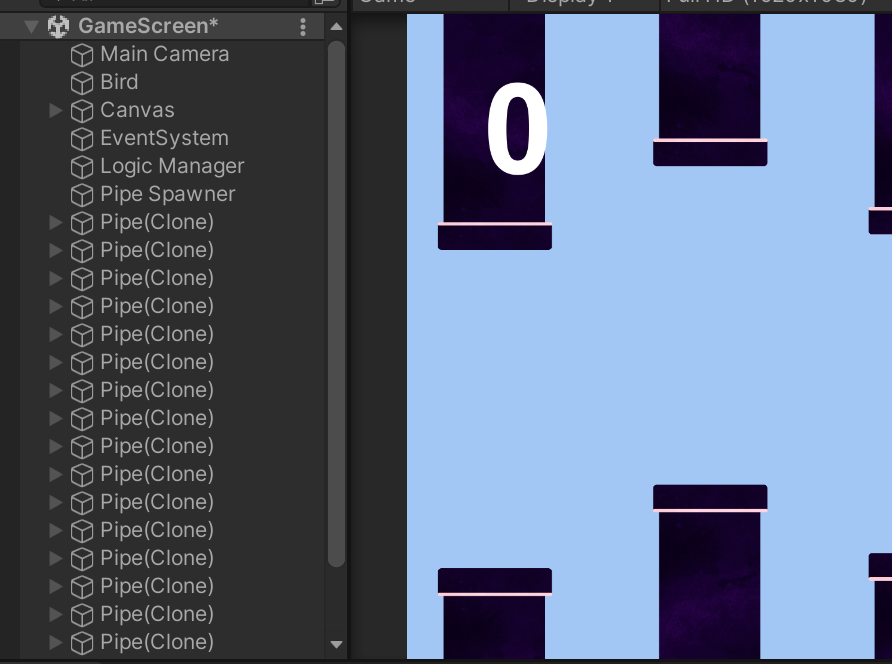Click the cube icon next to Pipe Spawner
The width and height of the screenshot is (892, 664).
(x=82, y=195)
